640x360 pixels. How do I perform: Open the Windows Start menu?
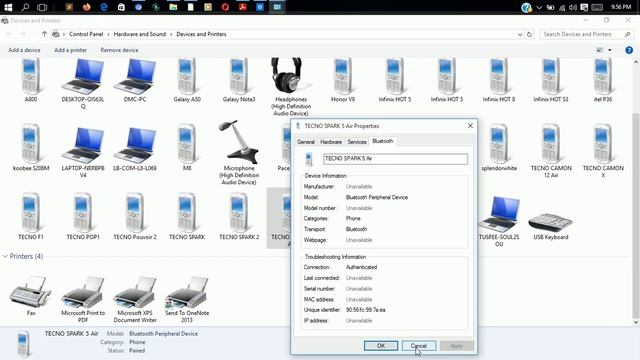pyautogui.click(x=8, y=7)
